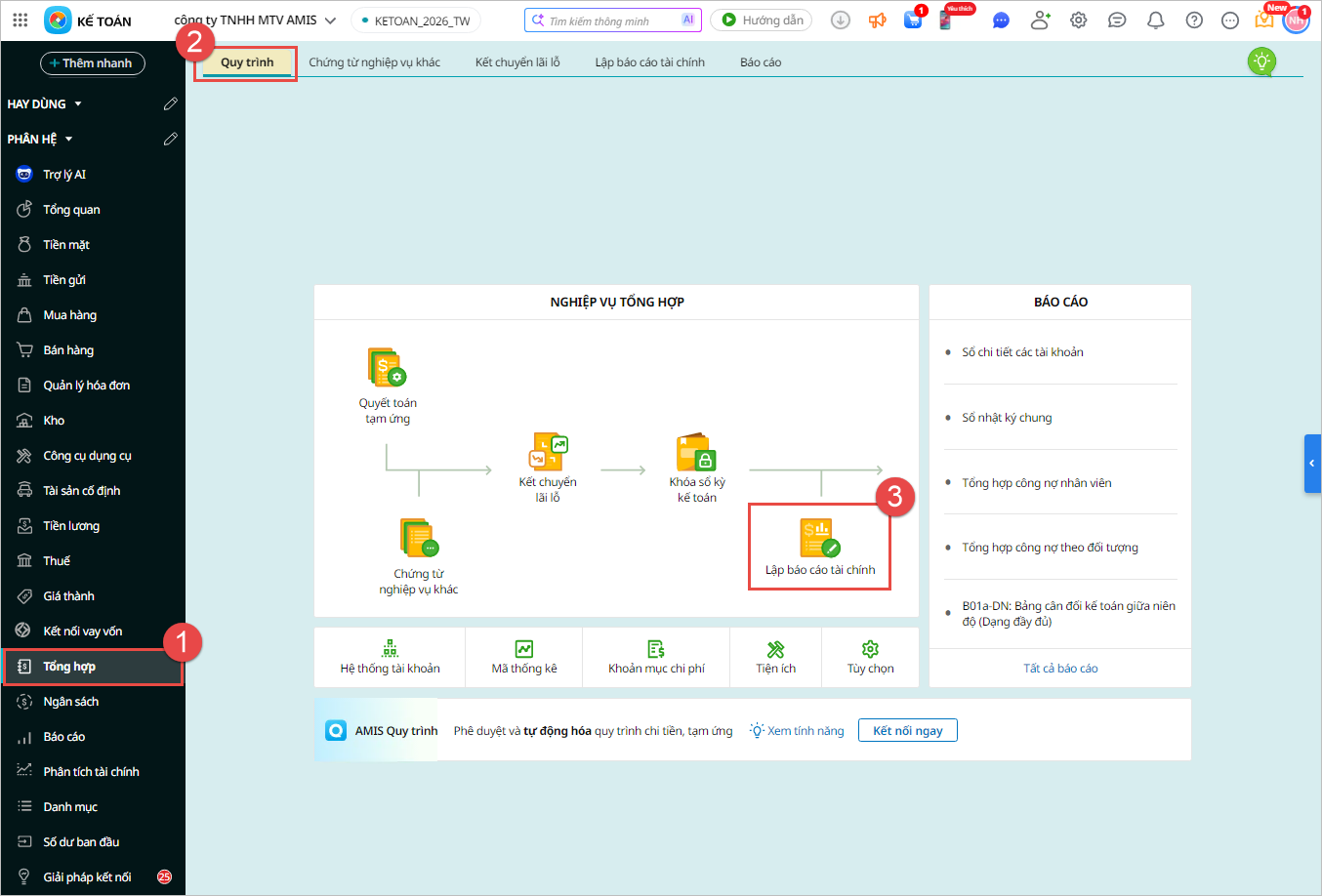This screenshot has height=896, width=1322.
Task: Expand the blue right-side panel arrow
Action: [1311, 464]
